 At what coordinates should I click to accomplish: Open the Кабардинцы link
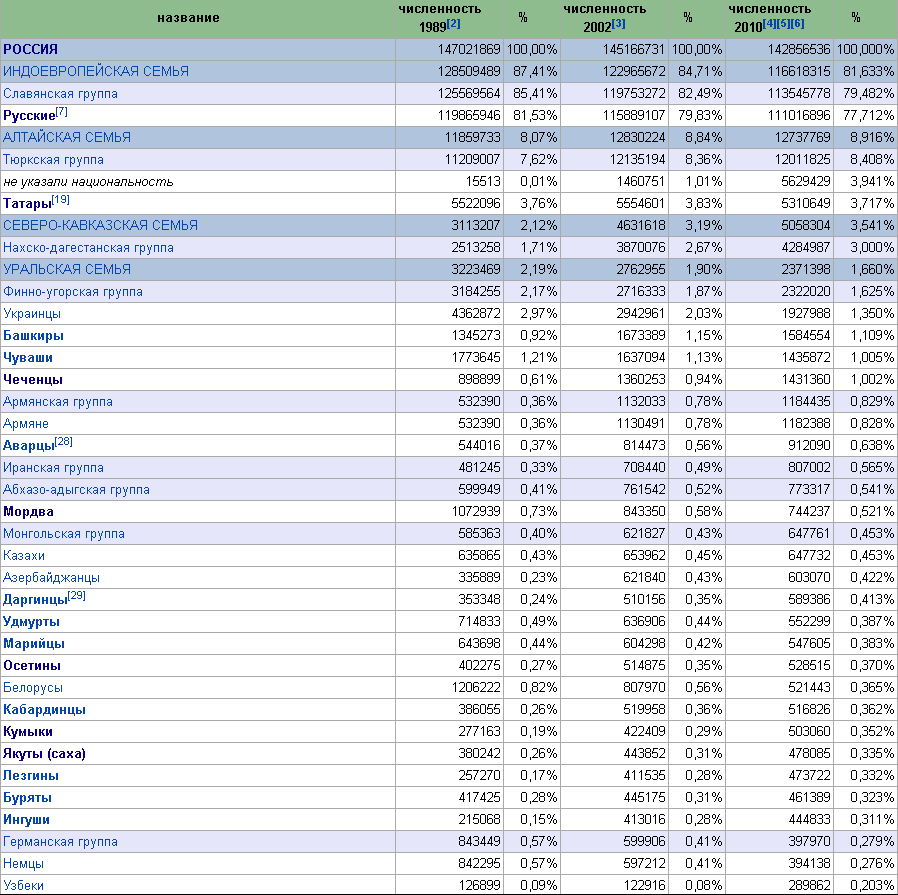[44, 710]
